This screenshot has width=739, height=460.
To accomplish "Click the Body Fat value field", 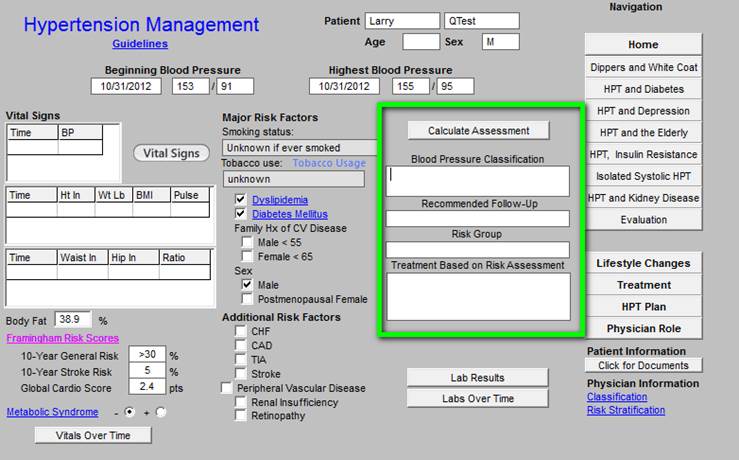I will click(x=73, y=320).
